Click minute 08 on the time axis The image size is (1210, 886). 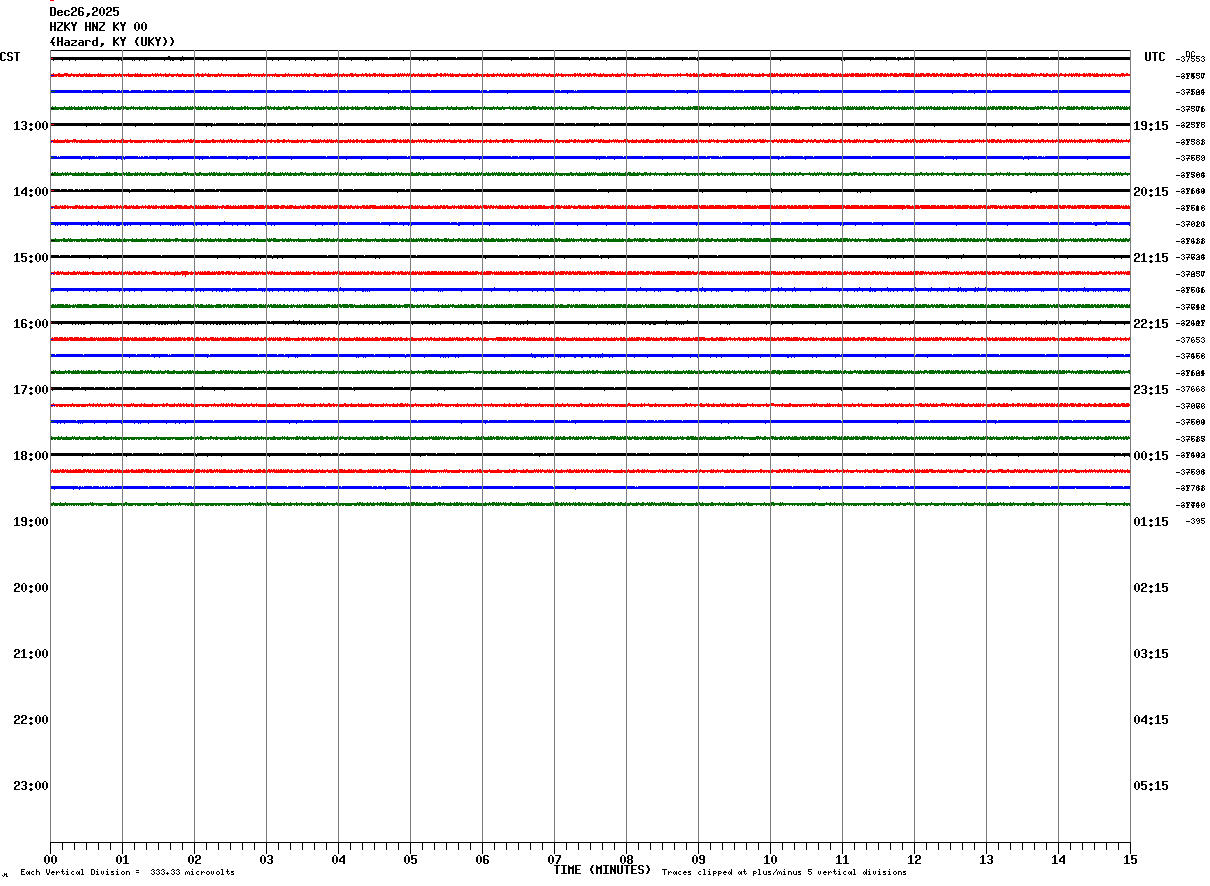(x=626, y=860)
